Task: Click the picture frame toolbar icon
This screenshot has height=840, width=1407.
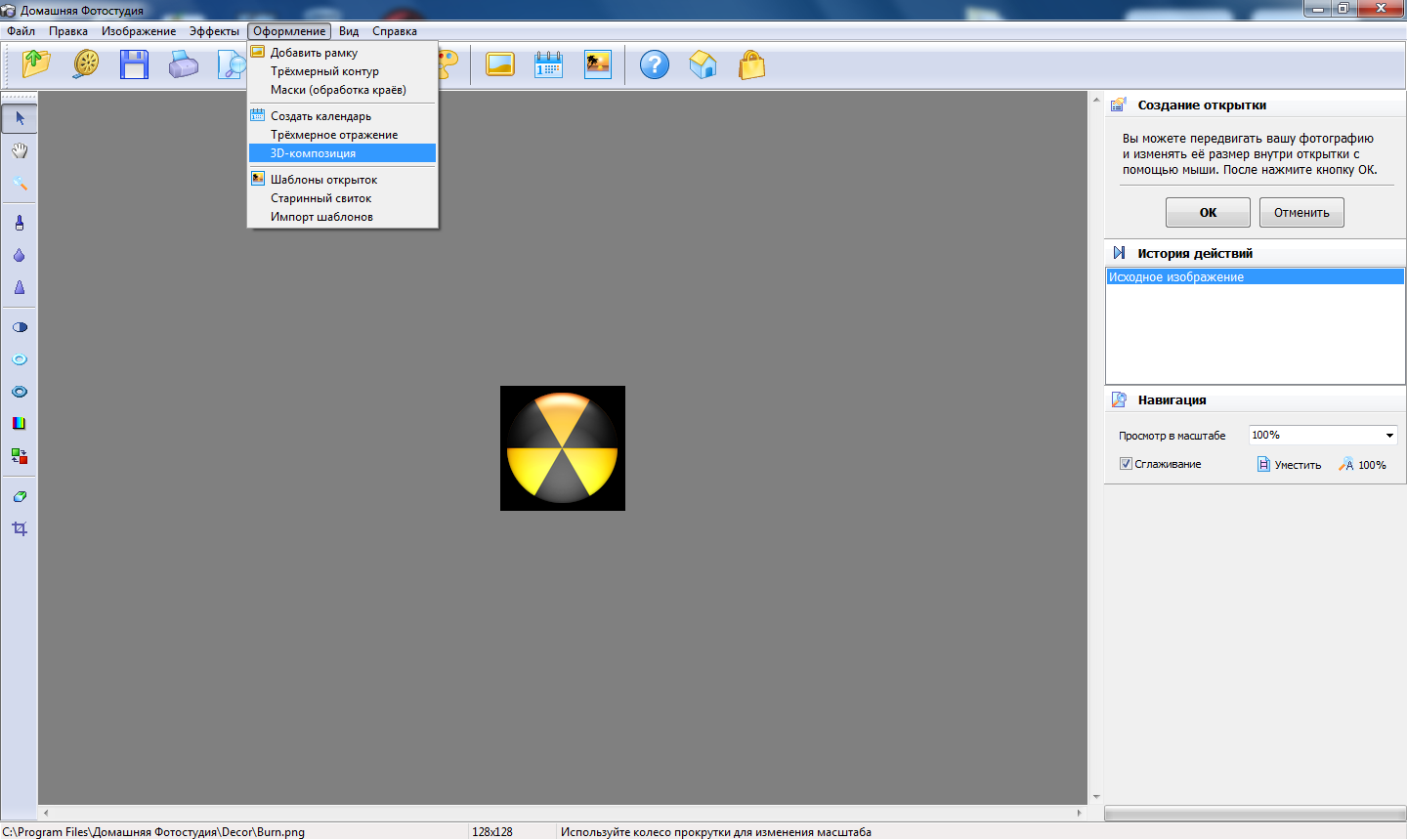Action: (x=500, y=64)
